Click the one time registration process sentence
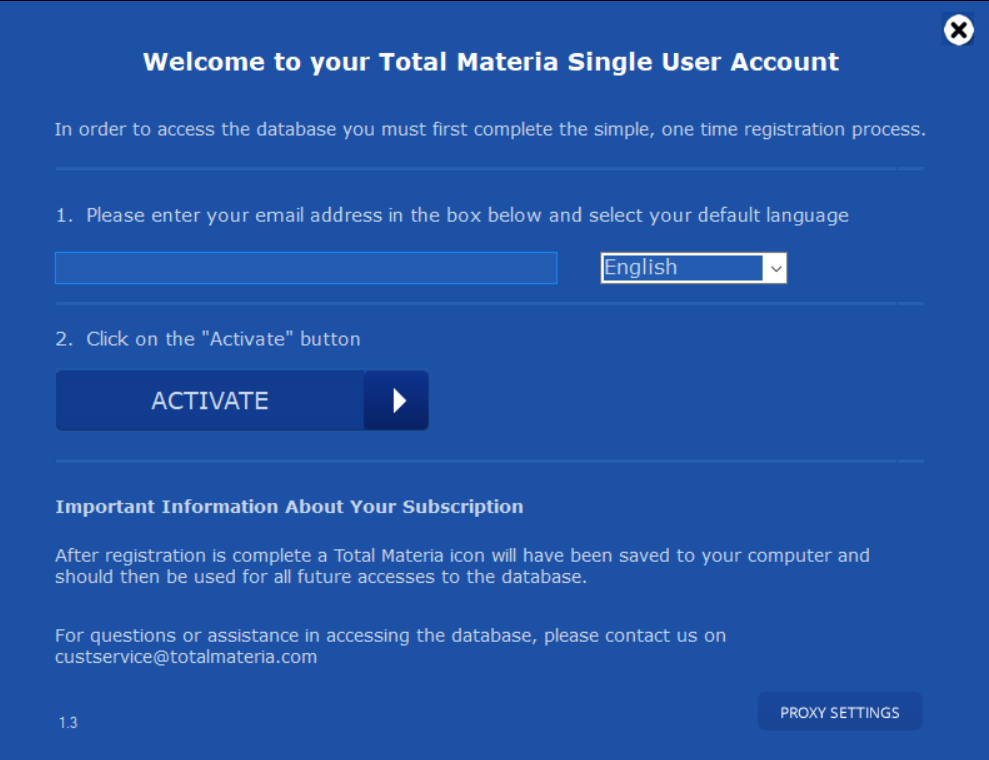Screen dimensions: 989x760 pos(490,129)
